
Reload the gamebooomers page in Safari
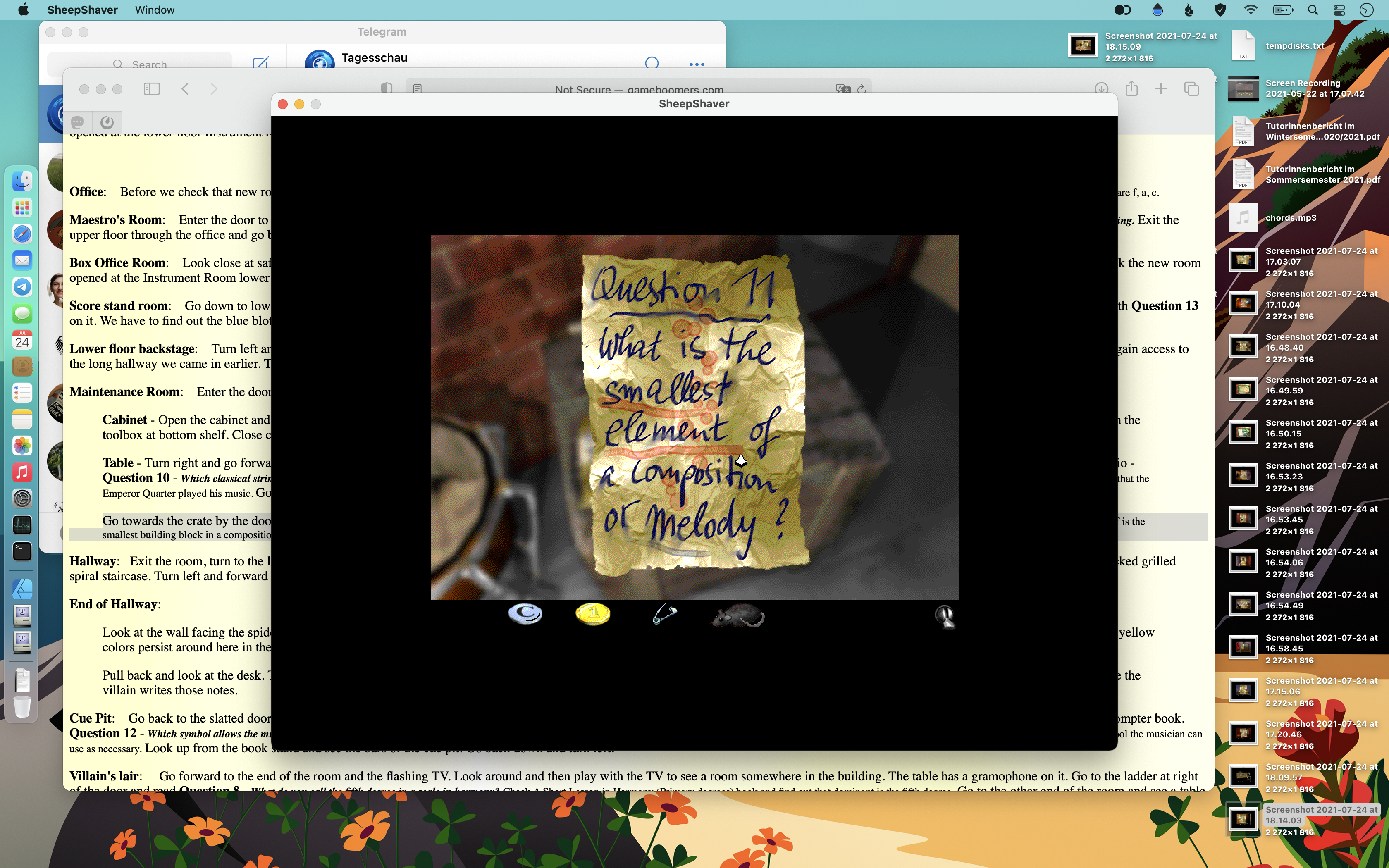(861, 89)
